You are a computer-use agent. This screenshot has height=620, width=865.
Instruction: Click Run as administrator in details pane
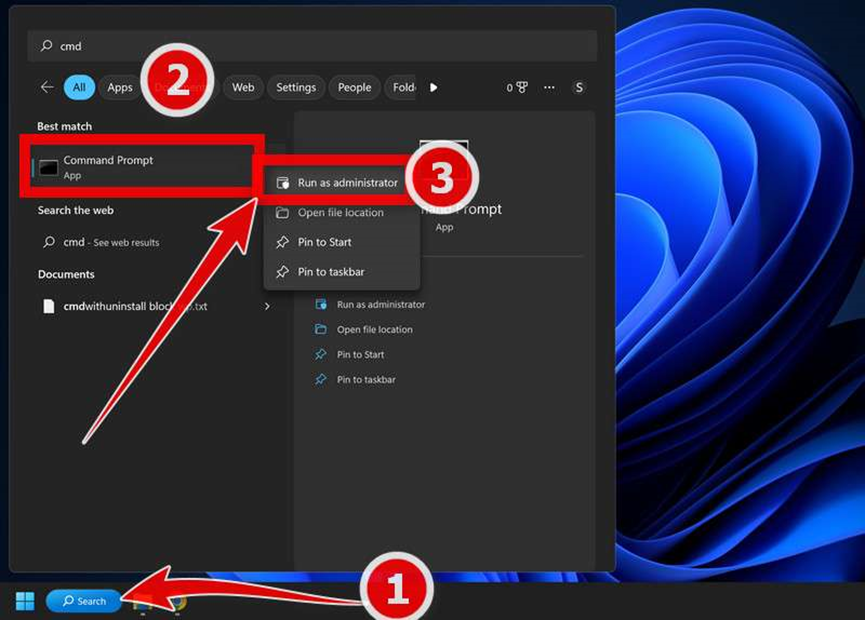click(x=381, y=304)
